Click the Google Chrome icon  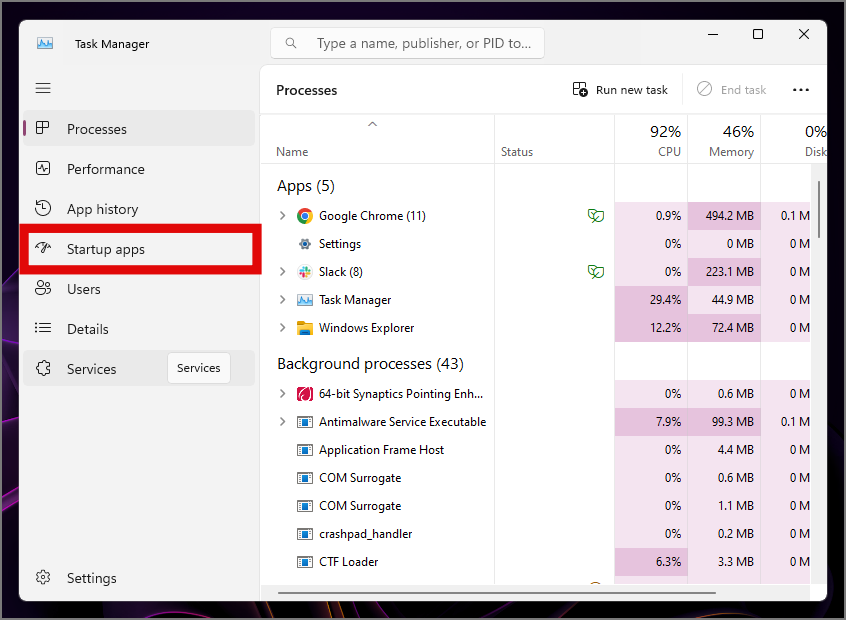[x=305, y=216]
